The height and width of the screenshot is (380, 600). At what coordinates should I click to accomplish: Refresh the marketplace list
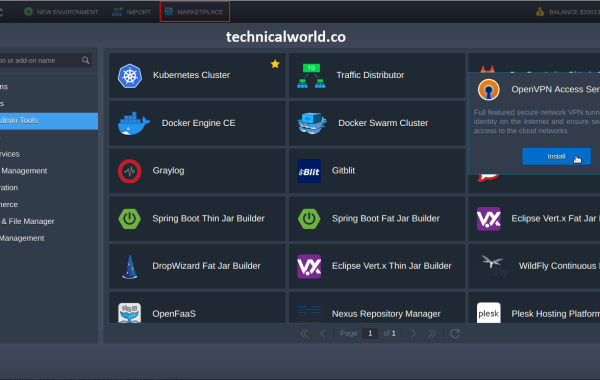click(x=455, y=334)
